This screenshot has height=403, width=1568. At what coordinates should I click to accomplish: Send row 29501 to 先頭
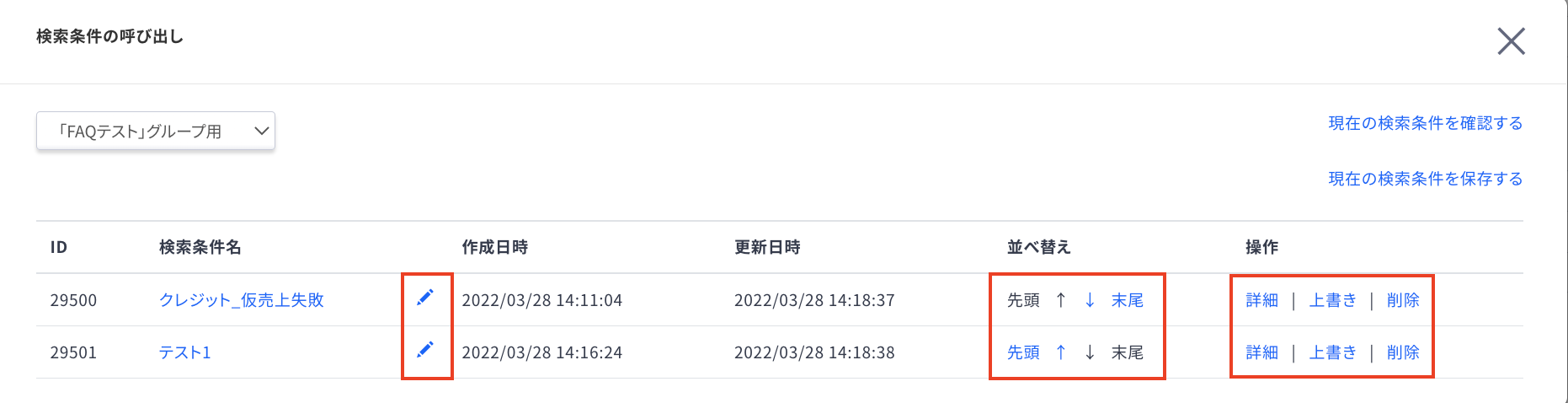tap(1023, 352)
